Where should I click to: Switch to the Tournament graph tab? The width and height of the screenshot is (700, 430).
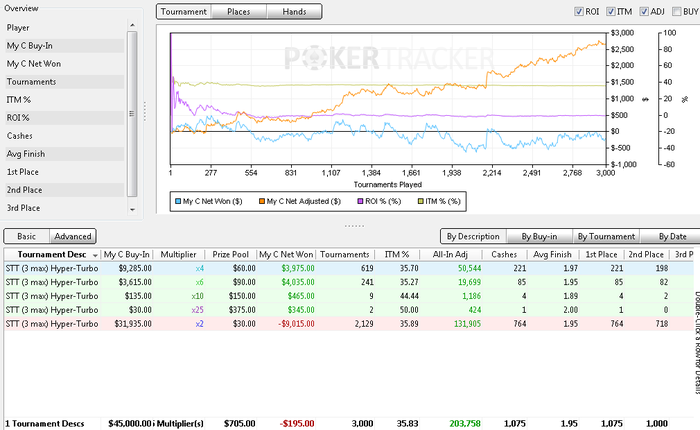(184, 12)
